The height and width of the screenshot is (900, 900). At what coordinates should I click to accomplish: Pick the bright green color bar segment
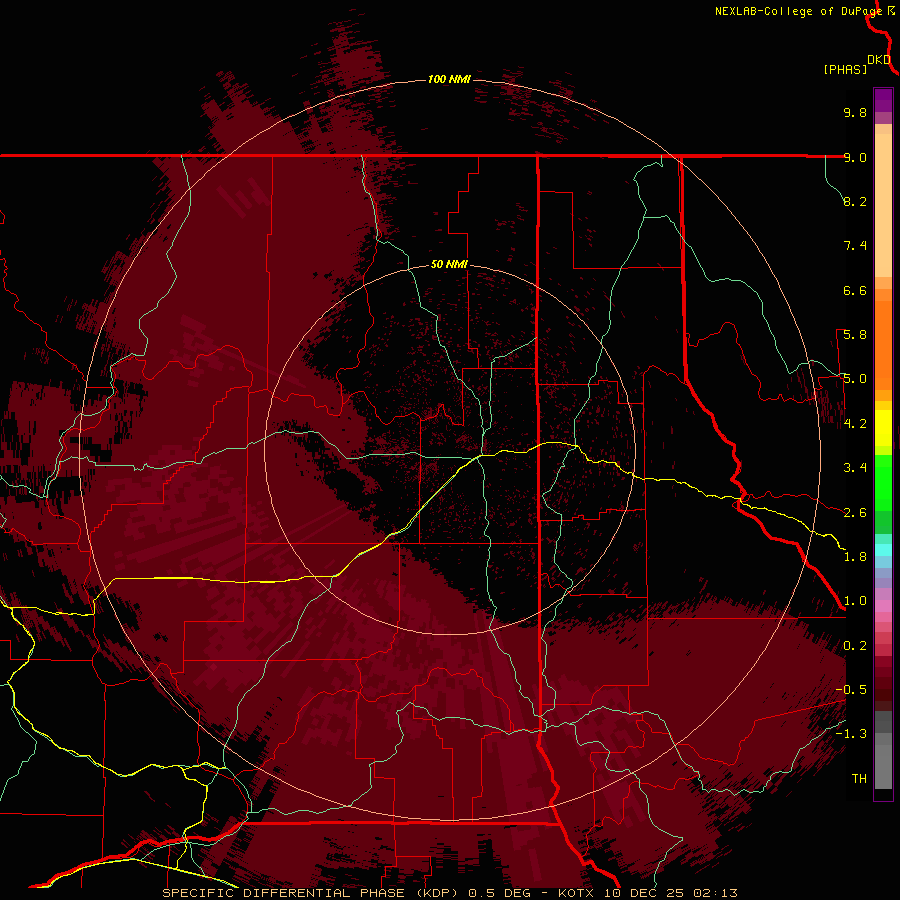pyautogui.click(x=883, y=482)
